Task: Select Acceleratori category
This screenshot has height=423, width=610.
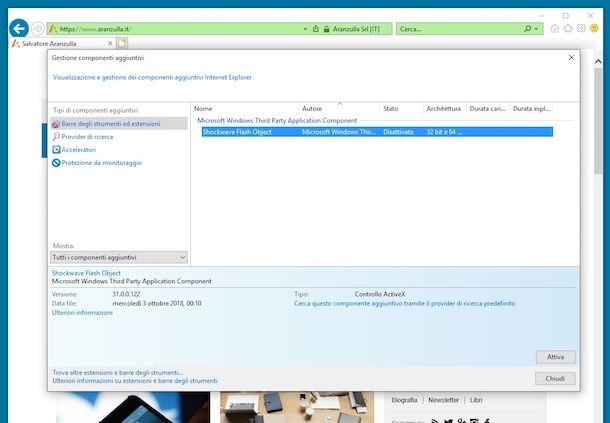Action: pos(79,149)
